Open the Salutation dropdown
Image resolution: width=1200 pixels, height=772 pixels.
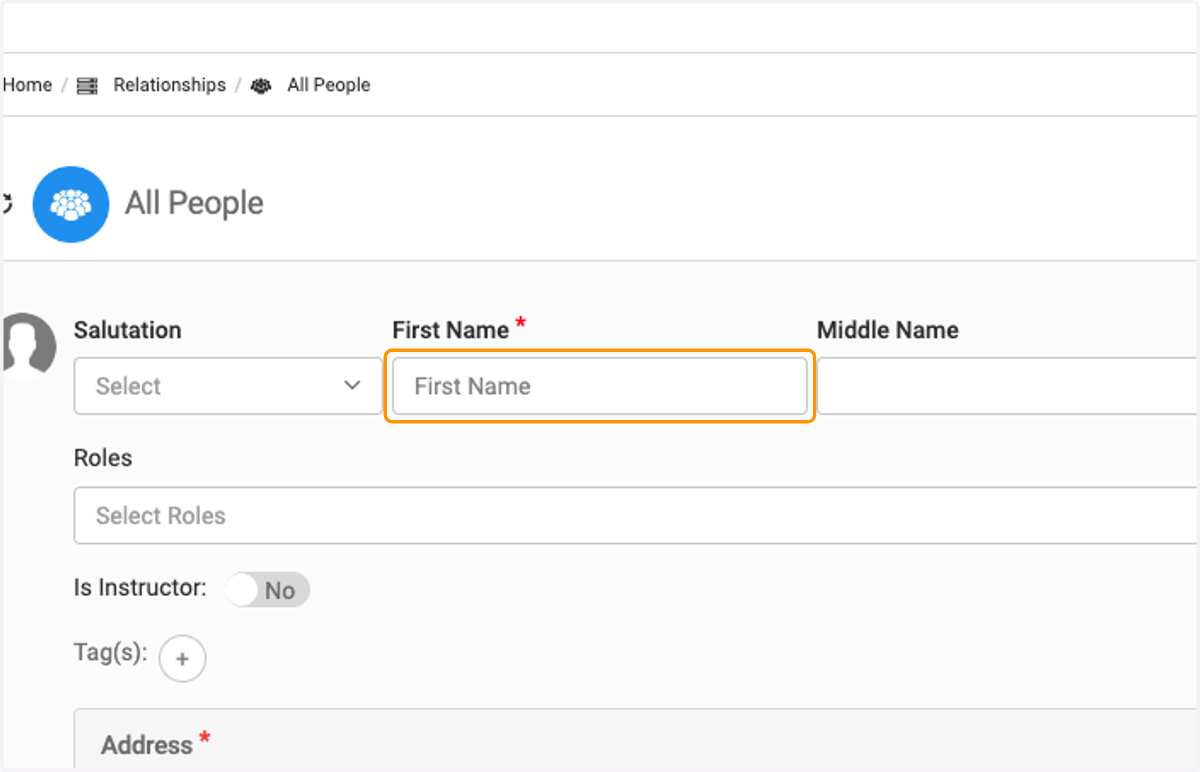228,386
